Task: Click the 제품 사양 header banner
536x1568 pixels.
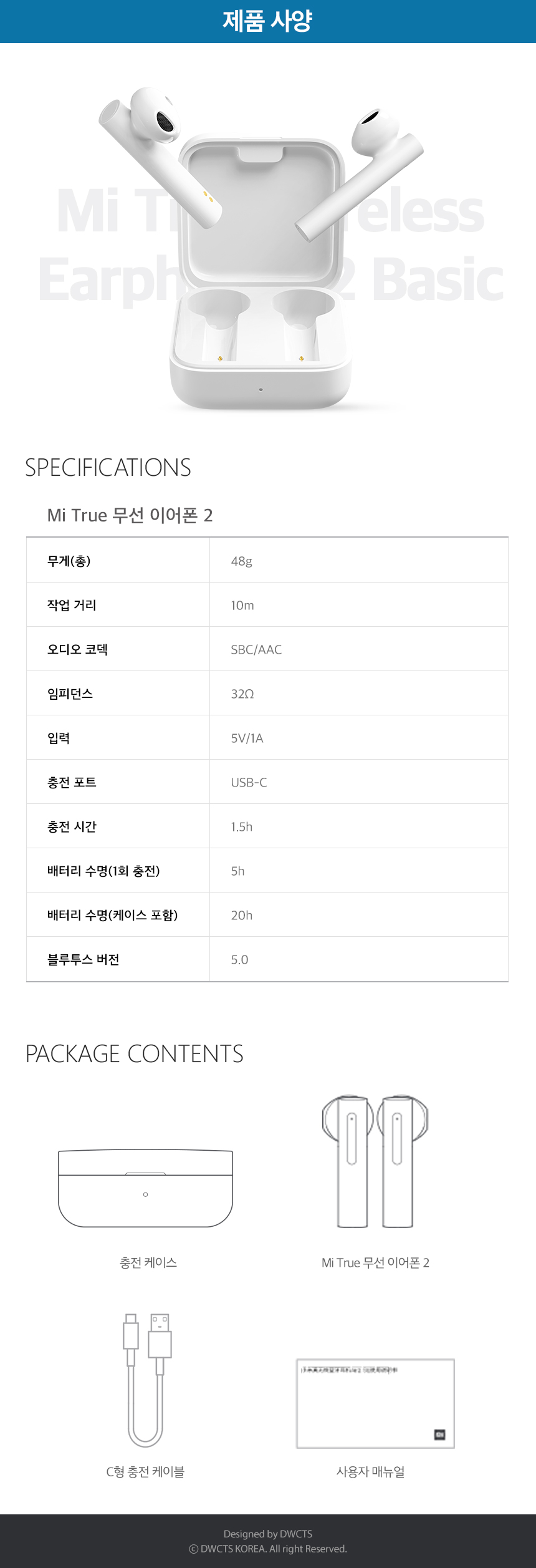Action: 268,21
